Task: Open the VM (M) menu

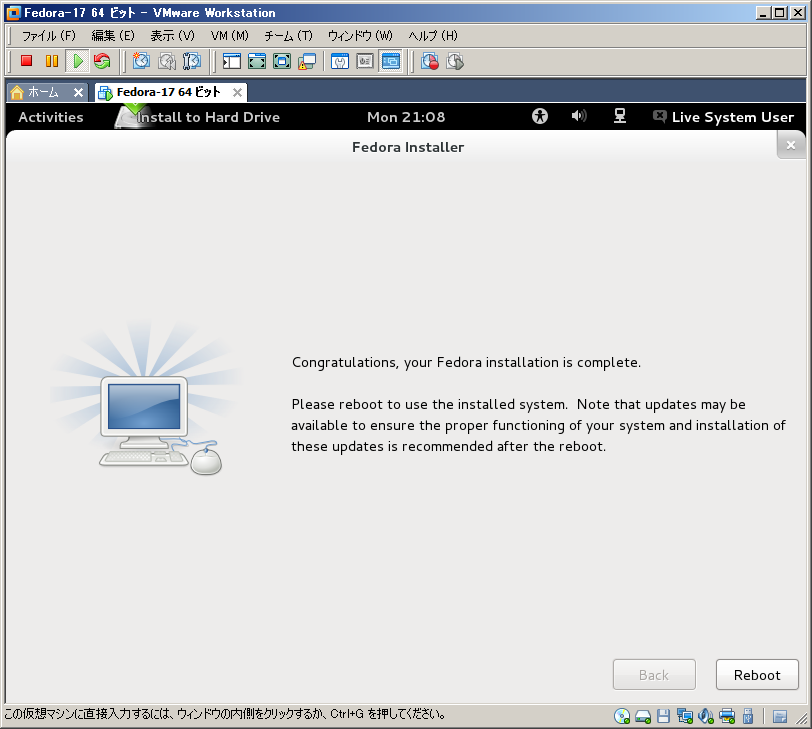Action: (x=229, y=35)
